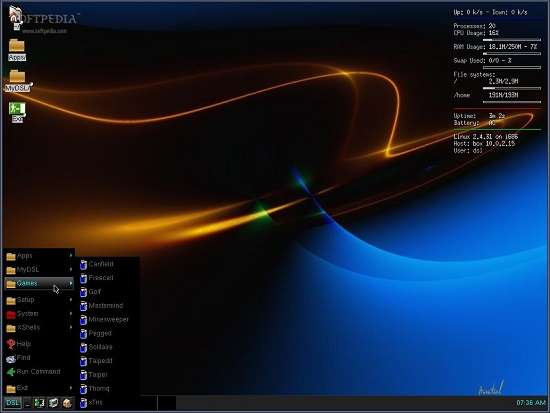The image size is (550, 413).
Task: Click the DSL menu button
Action: (x=12, y=403)
